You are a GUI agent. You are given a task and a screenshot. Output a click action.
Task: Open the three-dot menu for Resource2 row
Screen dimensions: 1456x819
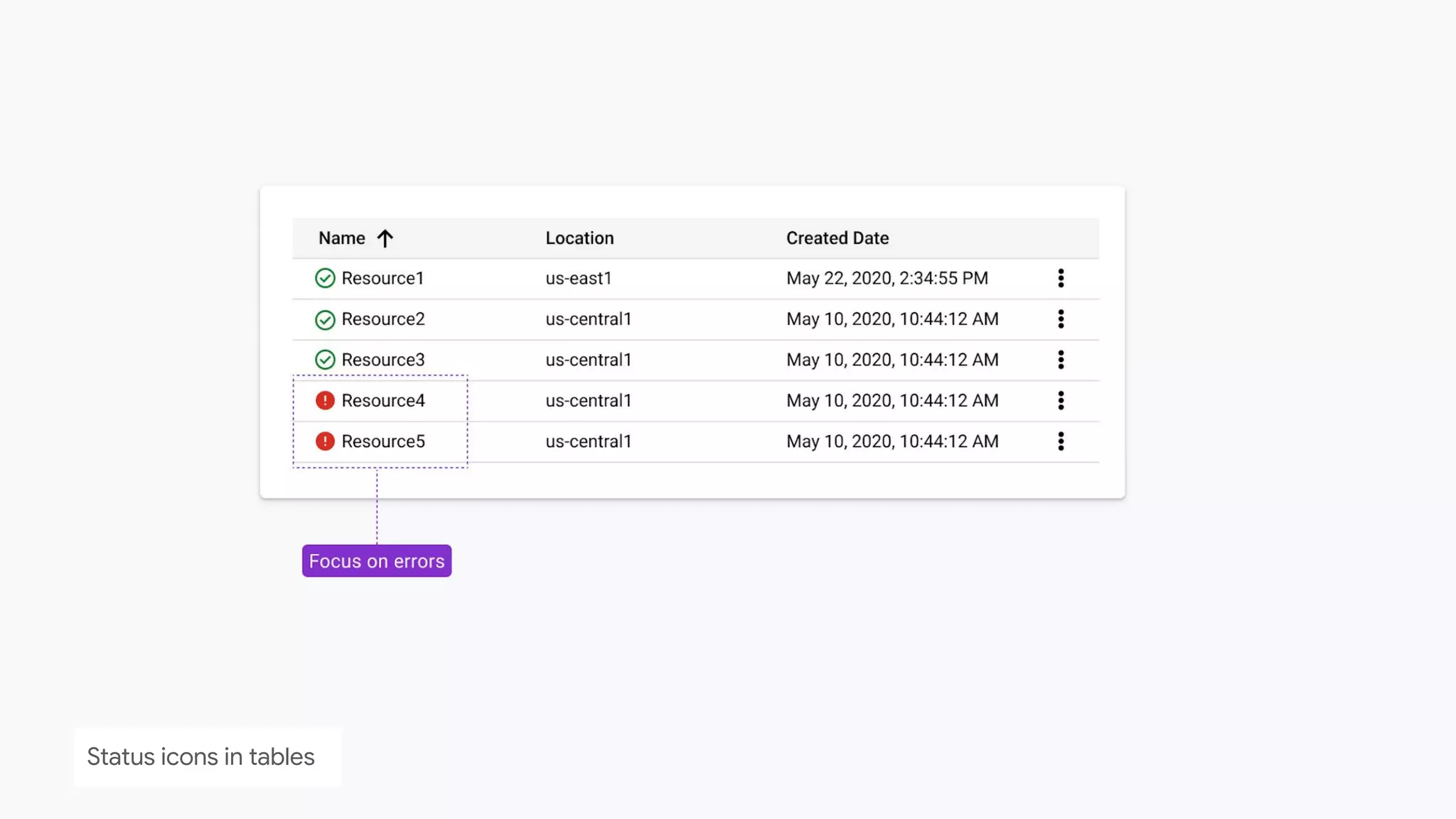(1061, 319)
